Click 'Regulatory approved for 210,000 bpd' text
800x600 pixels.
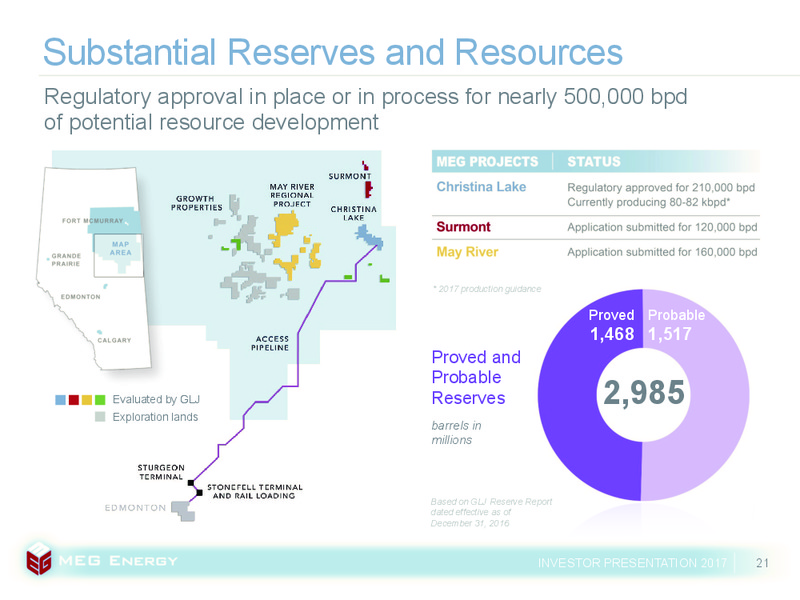[x=661, y=188]
